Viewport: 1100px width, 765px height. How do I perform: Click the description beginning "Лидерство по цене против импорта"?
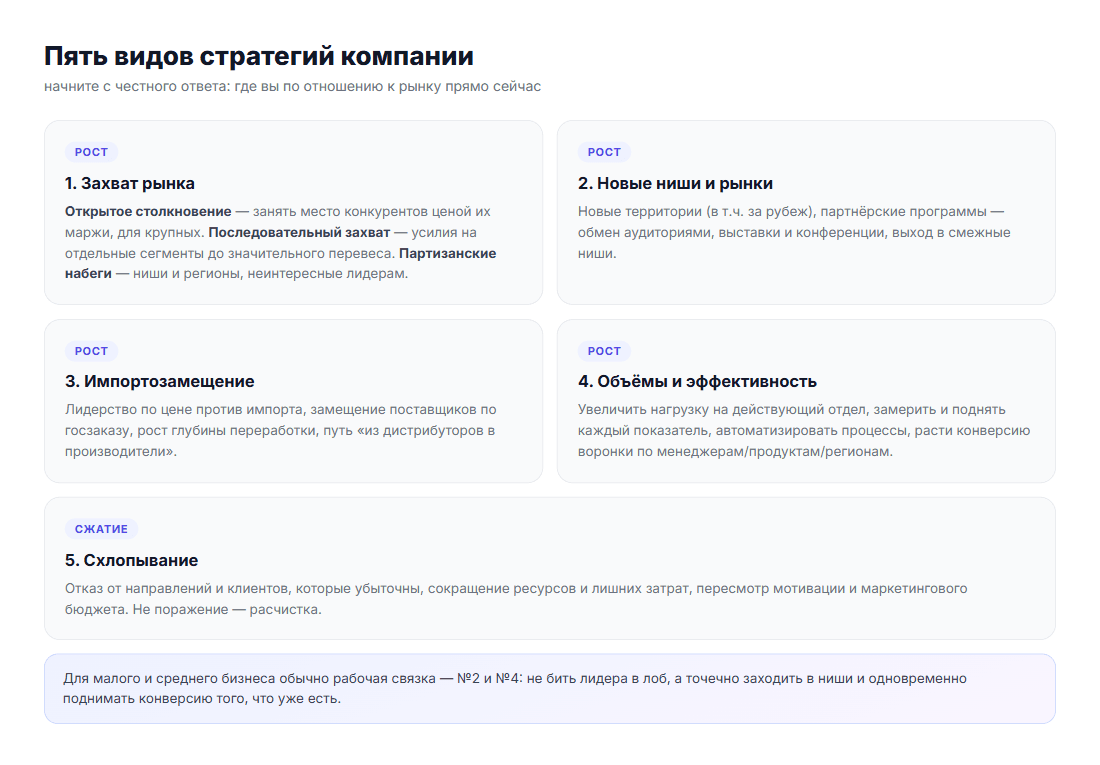pyautogui.click(x=281, y=430)
